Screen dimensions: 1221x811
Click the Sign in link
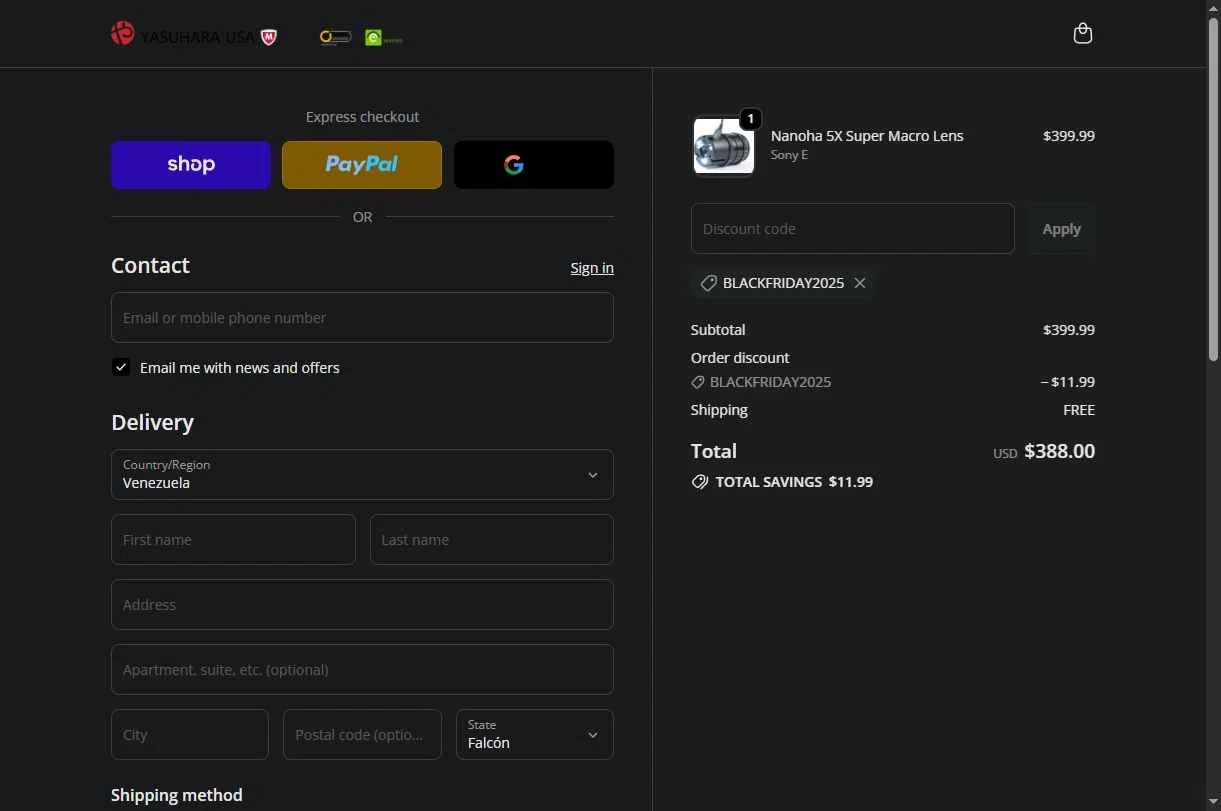(592, 268)
